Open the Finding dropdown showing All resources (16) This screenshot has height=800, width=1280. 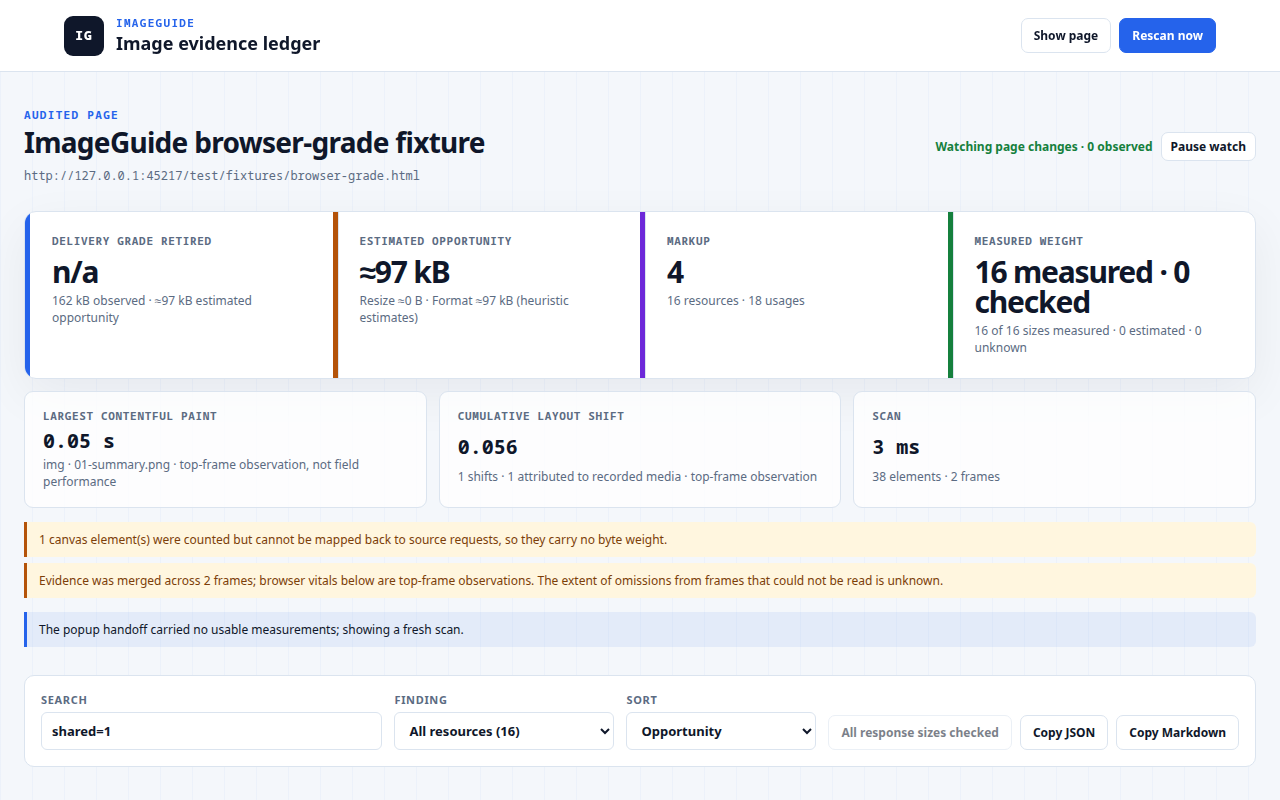pyautogui.click(x=504, y=731)
